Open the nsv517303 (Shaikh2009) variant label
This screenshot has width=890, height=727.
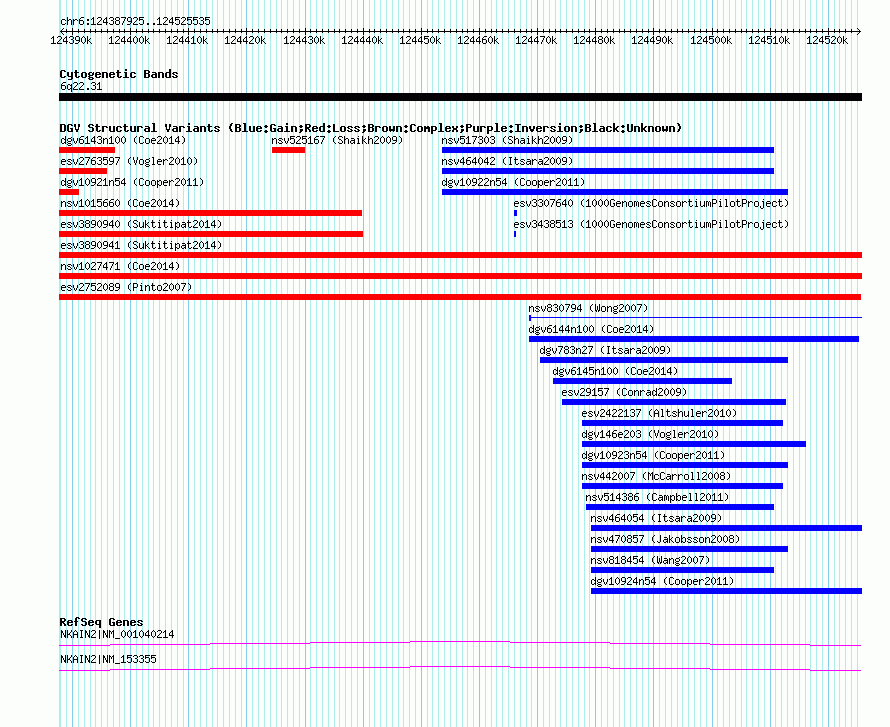coord(507,140)
